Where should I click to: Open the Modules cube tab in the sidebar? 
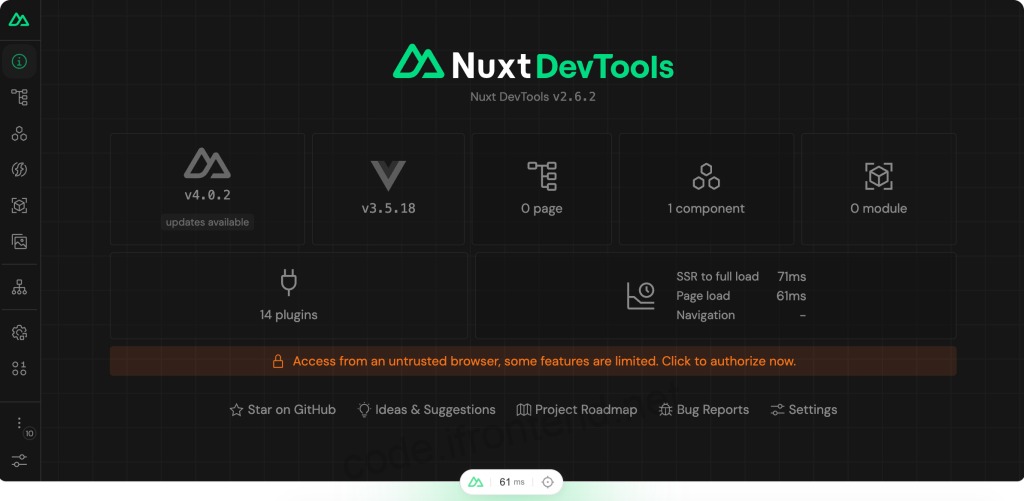20,206
